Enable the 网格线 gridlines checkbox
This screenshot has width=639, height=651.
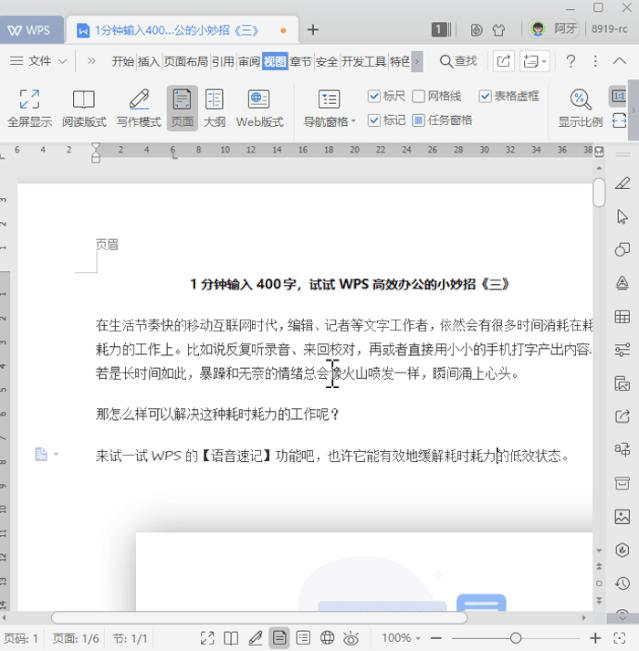click(419, 96)
